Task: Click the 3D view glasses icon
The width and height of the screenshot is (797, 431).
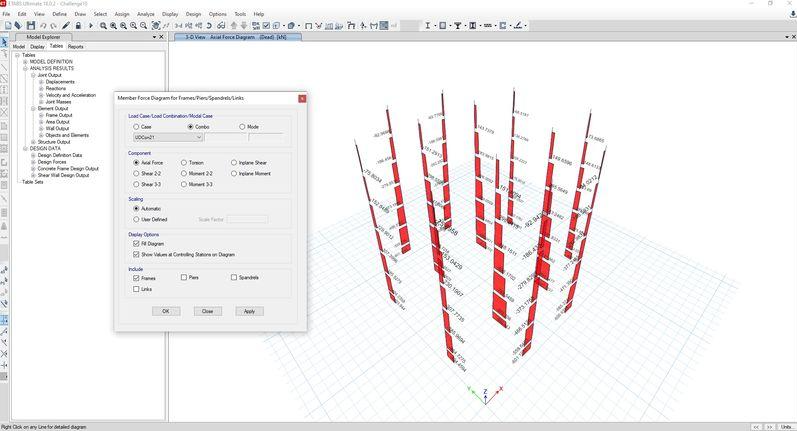Action: click(x=221, y=25)
